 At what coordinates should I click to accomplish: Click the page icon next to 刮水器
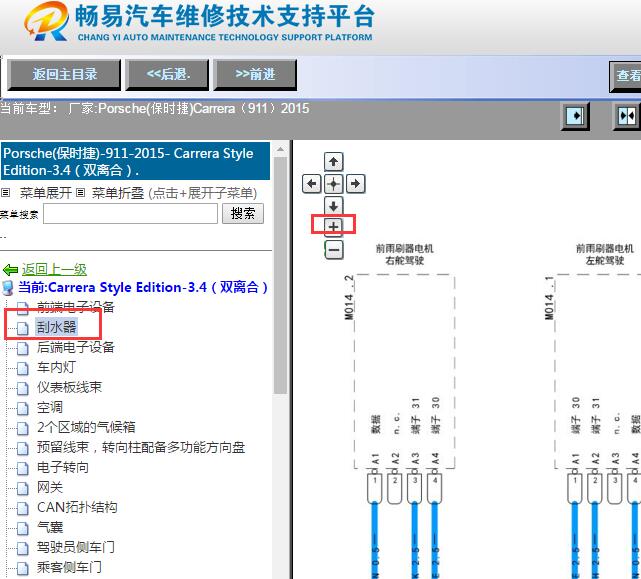[x=23, y=328]
